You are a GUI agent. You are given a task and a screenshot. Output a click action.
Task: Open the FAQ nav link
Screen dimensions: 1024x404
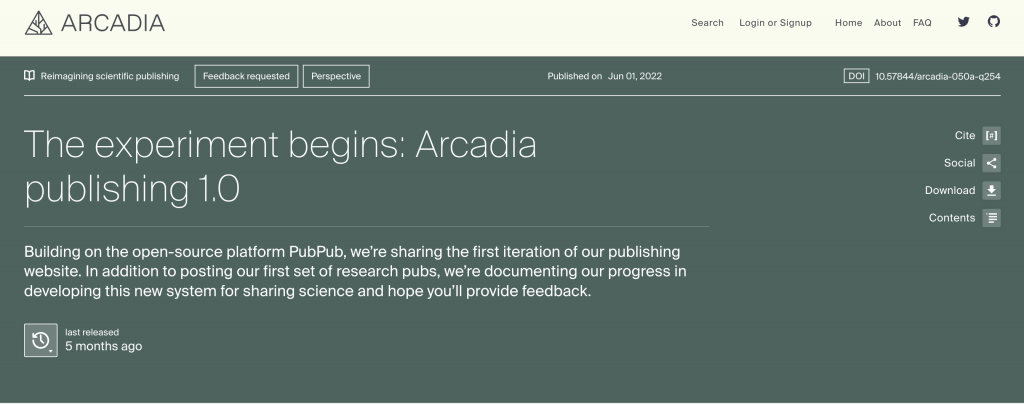pos(922,23)
